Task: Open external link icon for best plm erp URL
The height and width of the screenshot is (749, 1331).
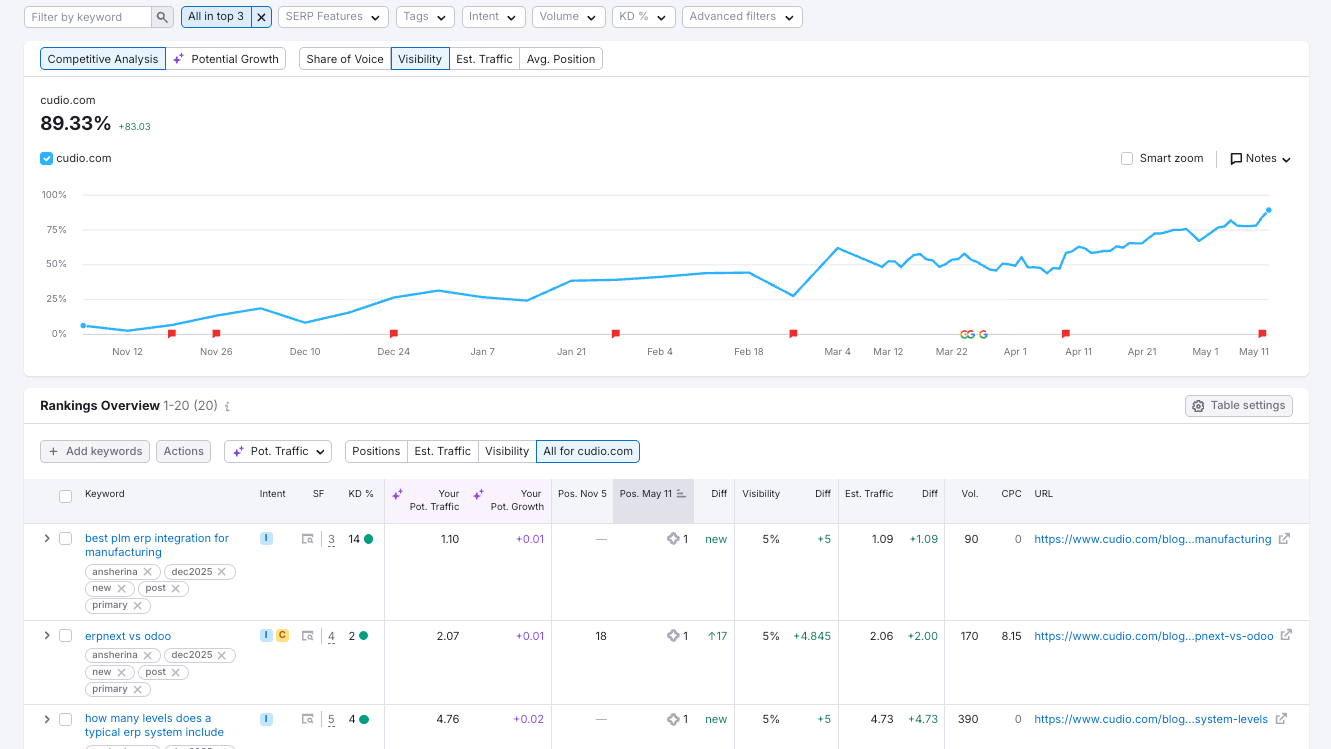Action: pyautogui.click(x=1285, y=539)
